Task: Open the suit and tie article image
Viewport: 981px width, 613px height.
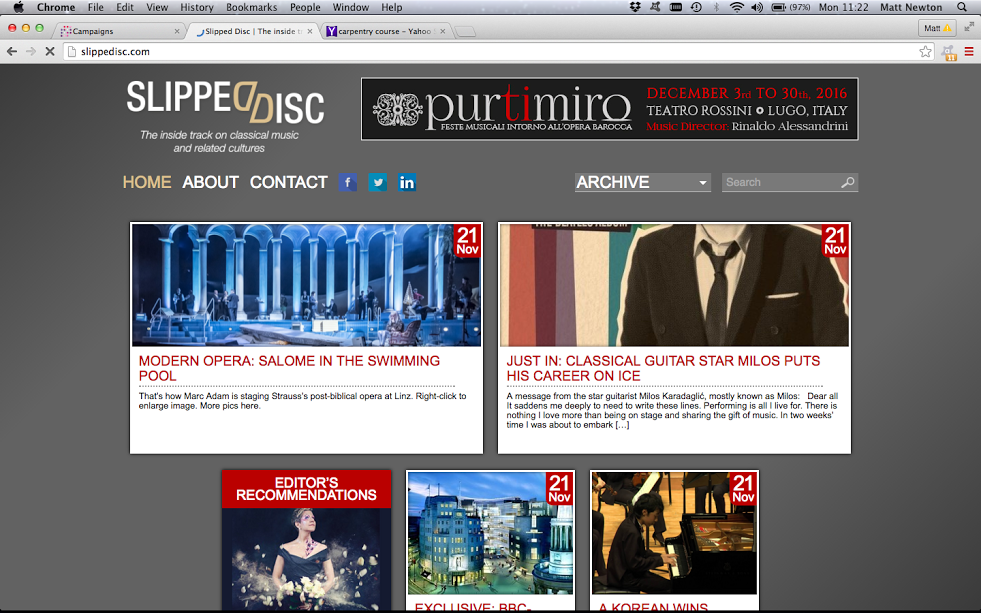Action: (x=674, y=285)
